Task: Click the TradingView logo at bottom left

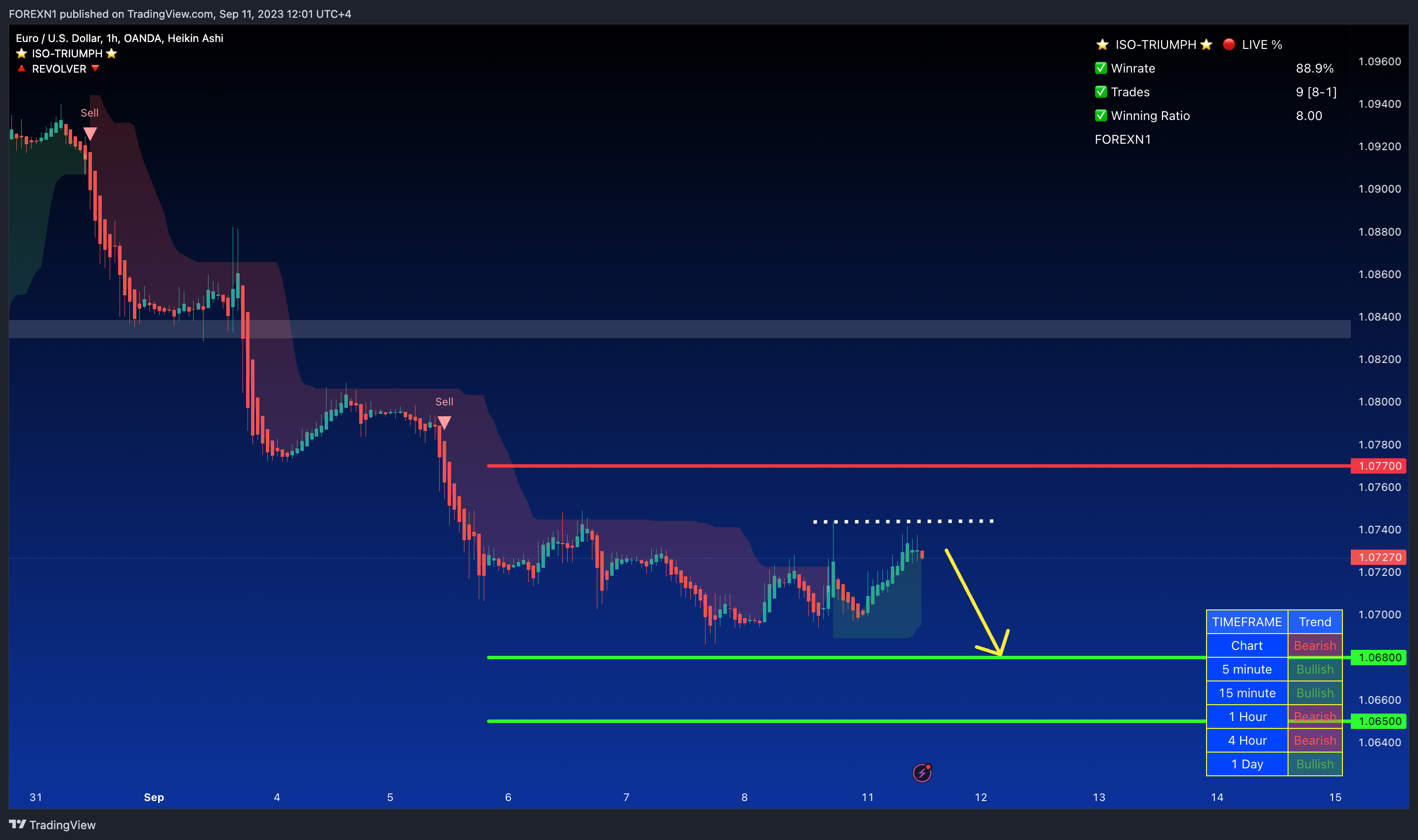Action: click(x=52, y=825)
